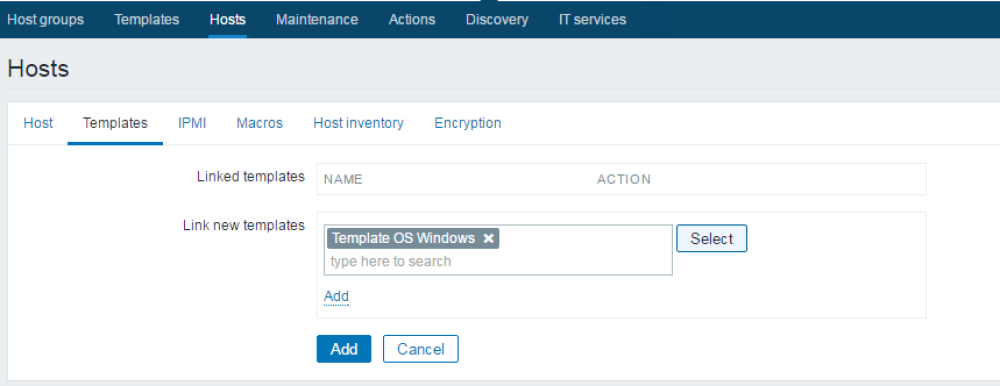Image resolution: width=1000 pixels, height=386 pixels.
Task: Click the dotted Add link
Action: tap(336, 296)
